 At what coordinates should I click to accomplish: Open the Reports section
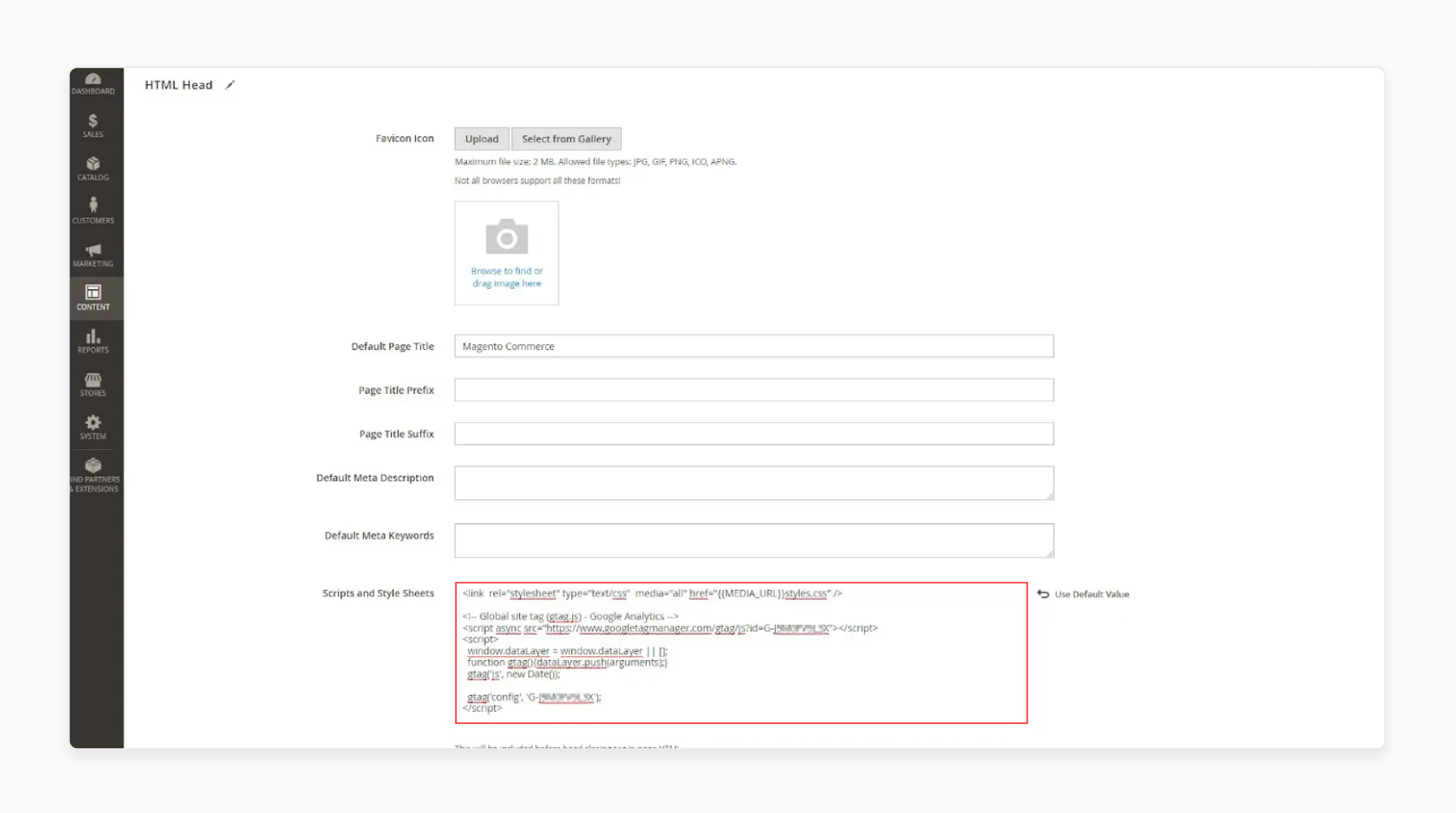[93, 340]
